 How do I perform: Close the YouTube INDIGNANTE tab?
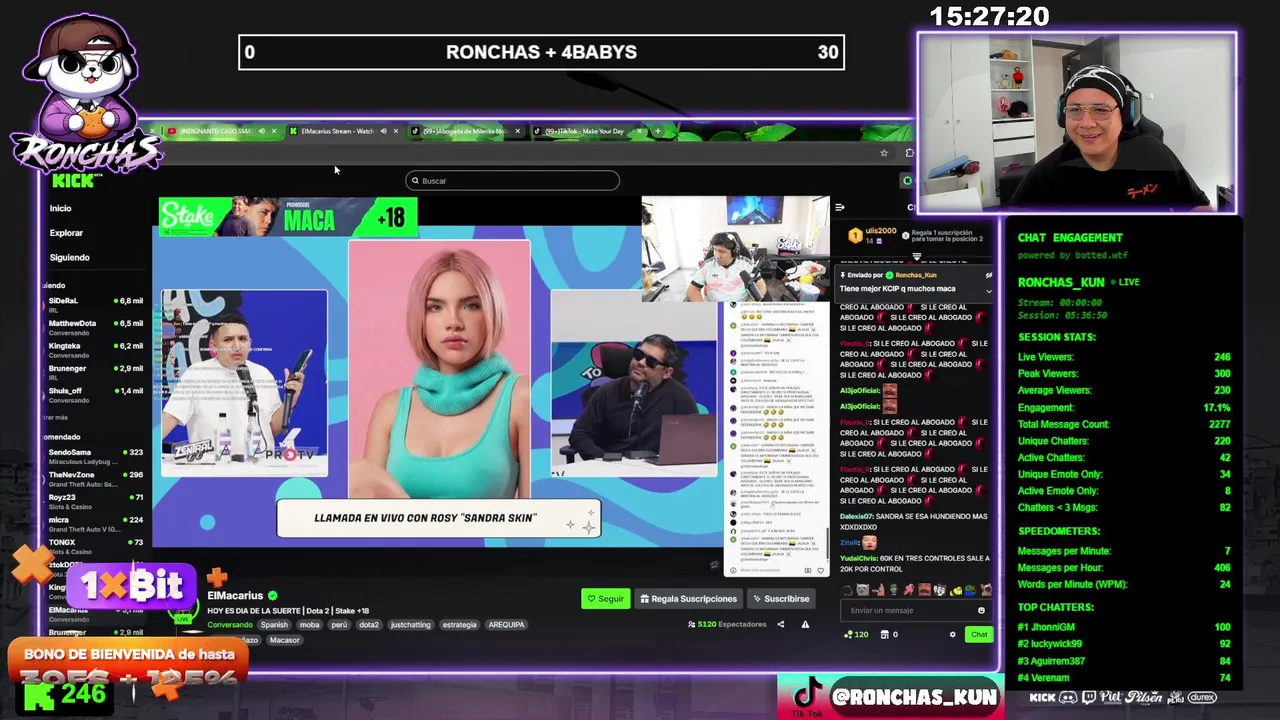pos(274,131)
